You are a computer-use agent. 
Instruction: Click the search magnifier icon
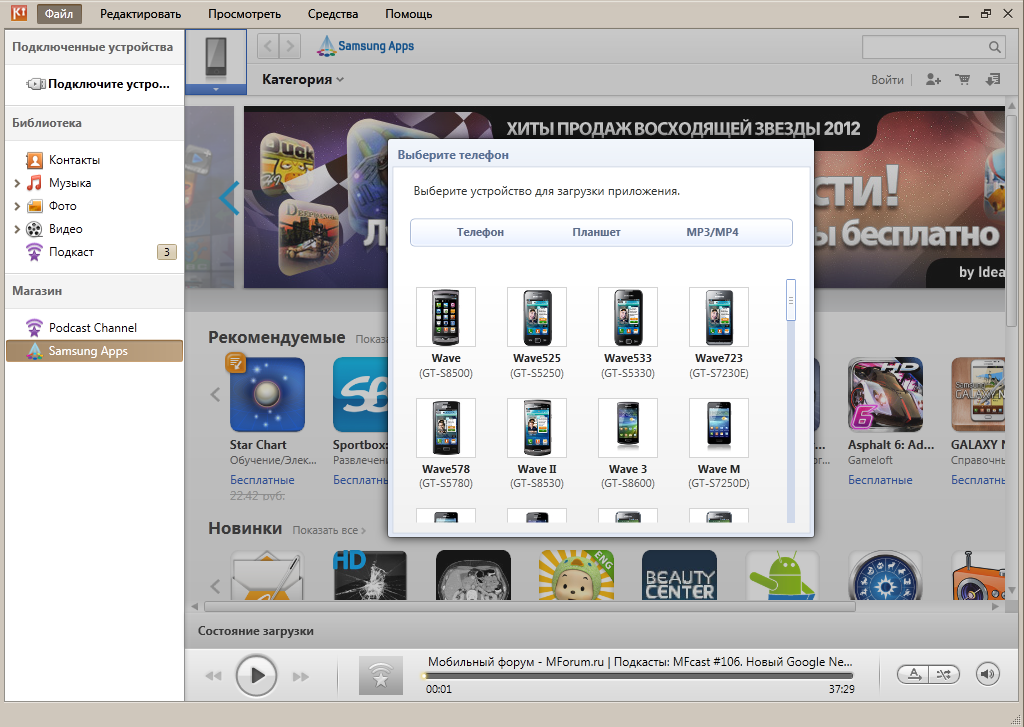(x=994, y=47)
